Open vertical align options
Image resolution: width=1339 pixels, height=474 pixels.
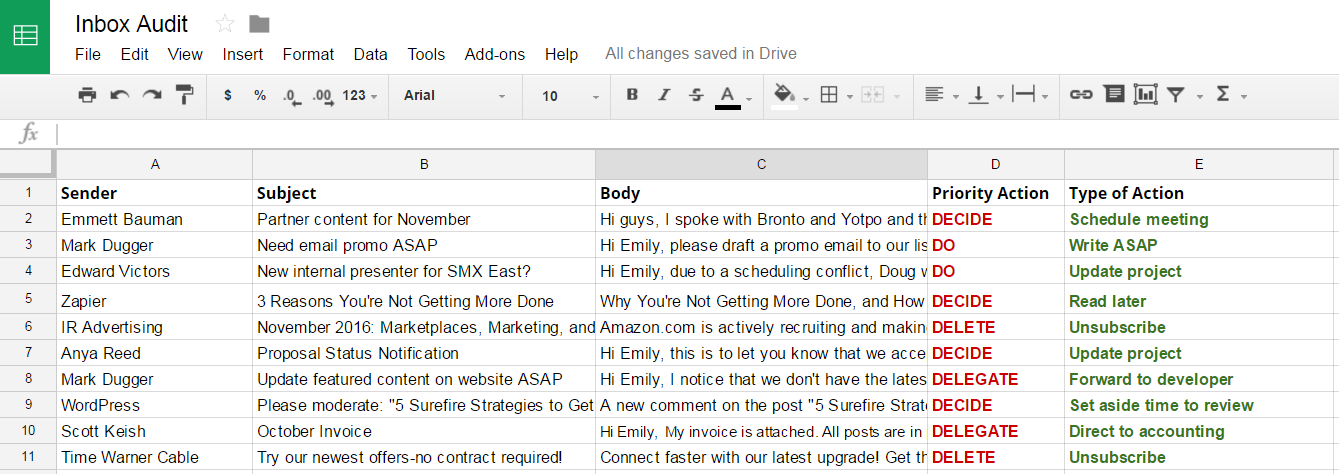pos(978,95)
